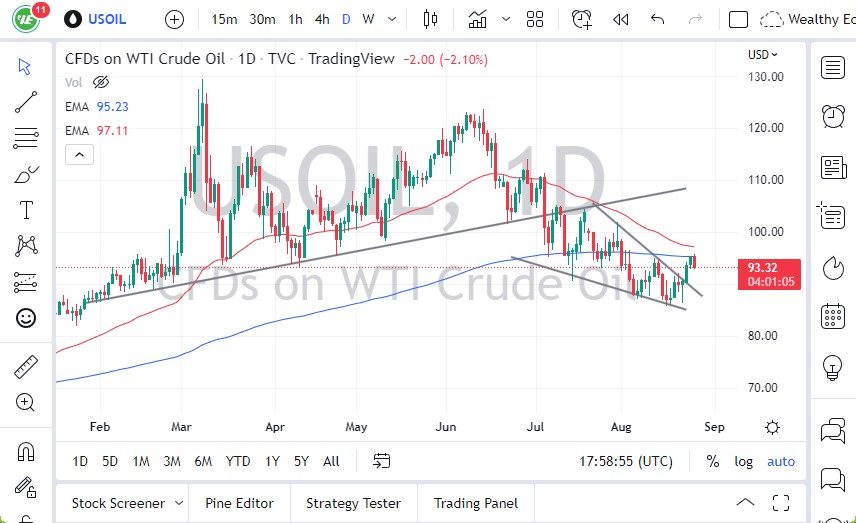Screen dimensions: 856x523
Task: Switch to the Pine Editor tab
Action: (x=240, y=503)
